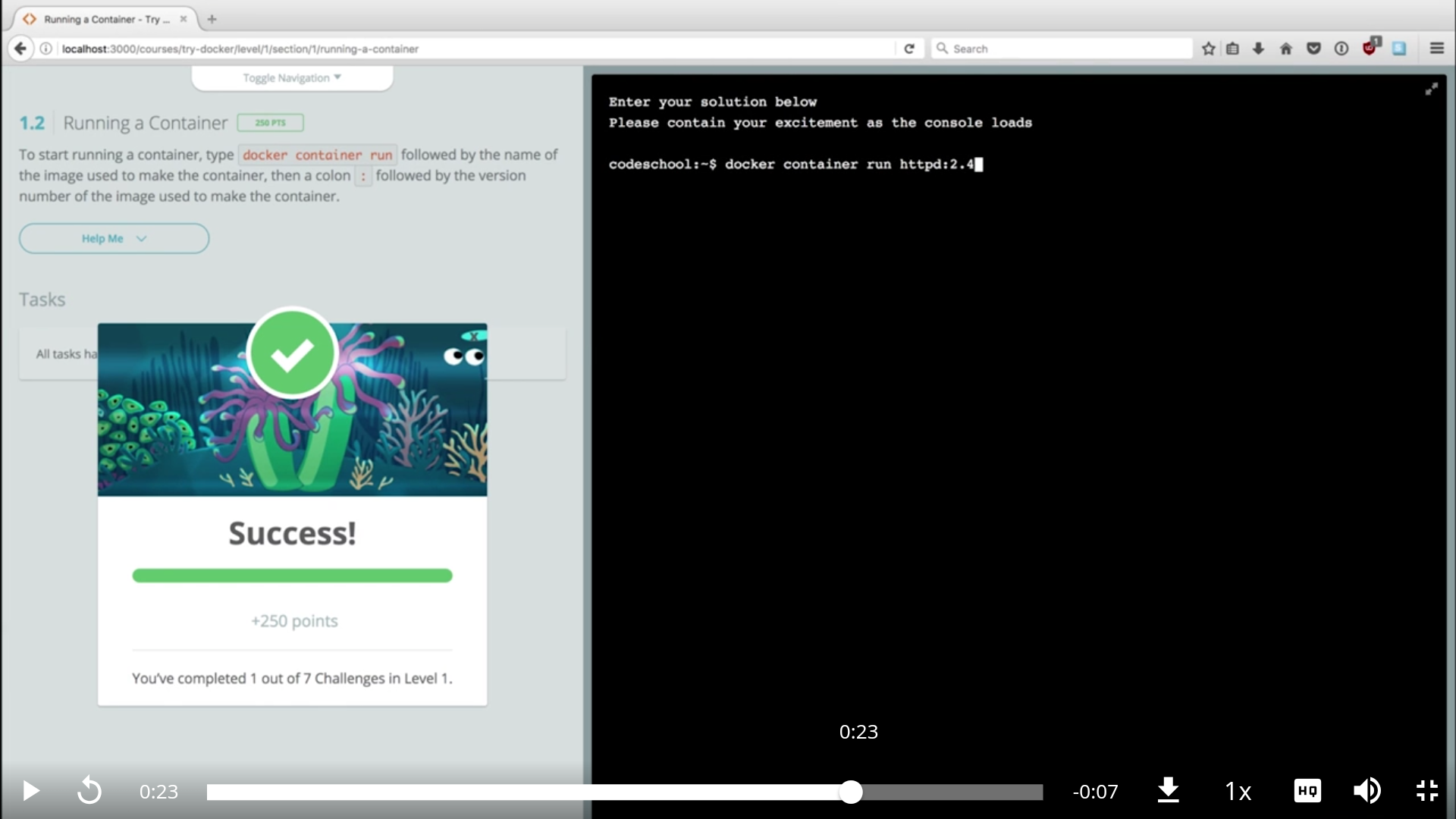1456x819 pixels.
Task: Play the video
Action: click(x=29, y=791)
